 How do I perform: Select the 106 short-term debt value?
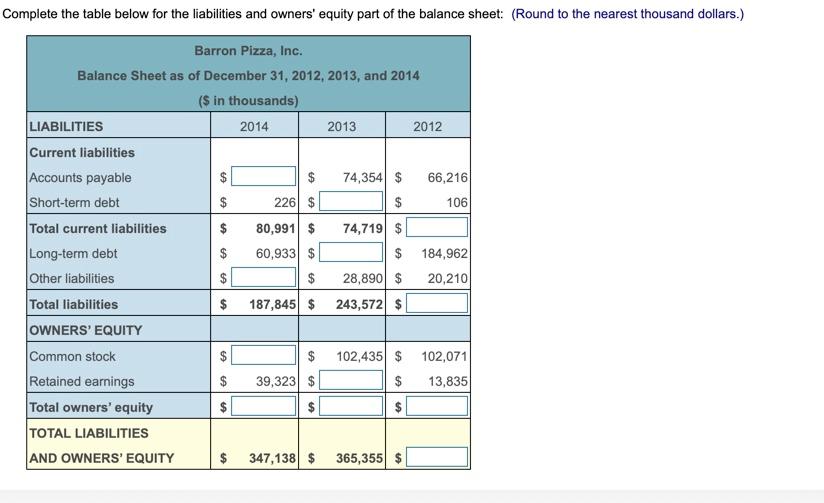[x=457, y=202]
